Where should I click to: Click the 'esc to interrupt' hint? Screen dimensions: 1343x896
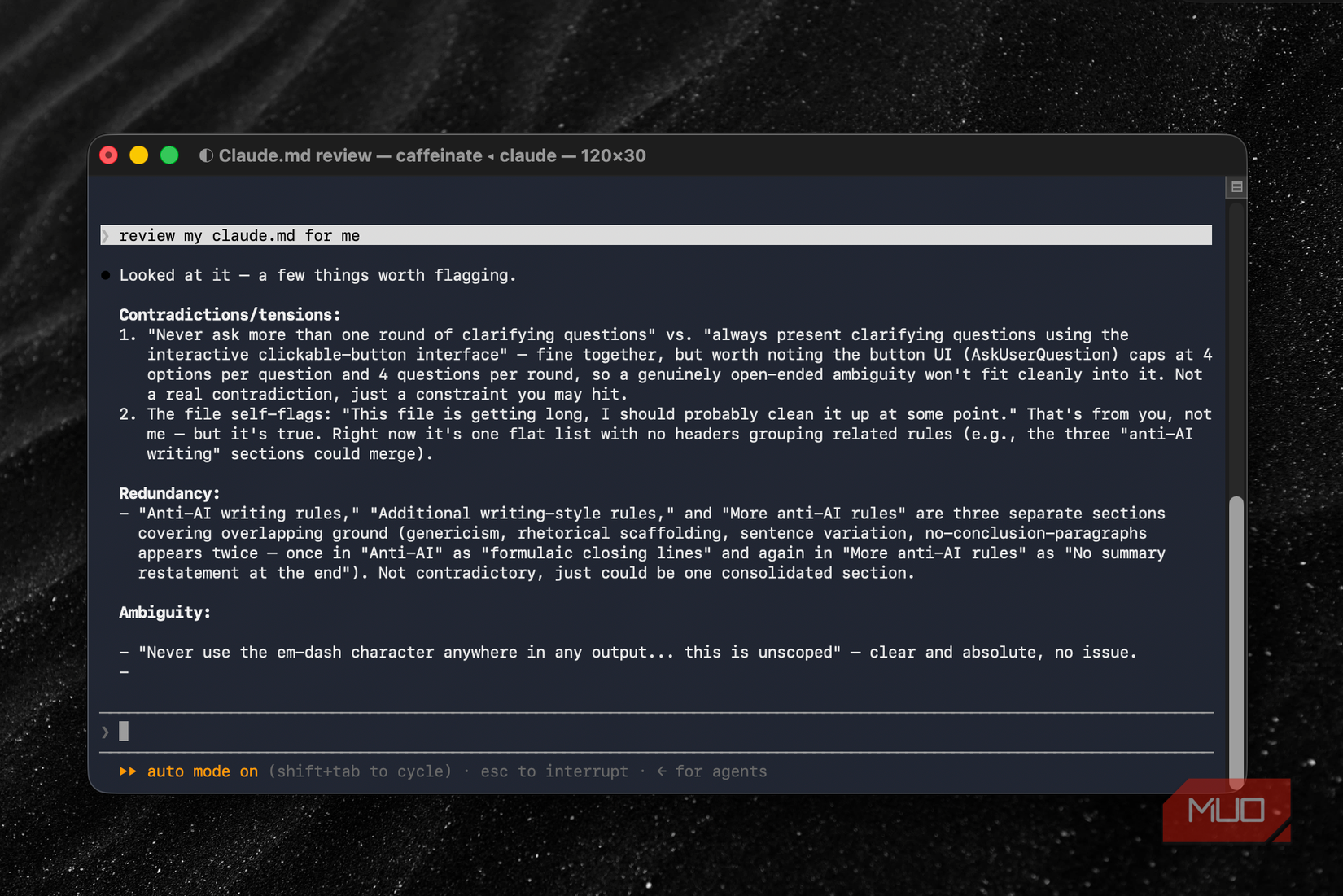click(554, 771)
